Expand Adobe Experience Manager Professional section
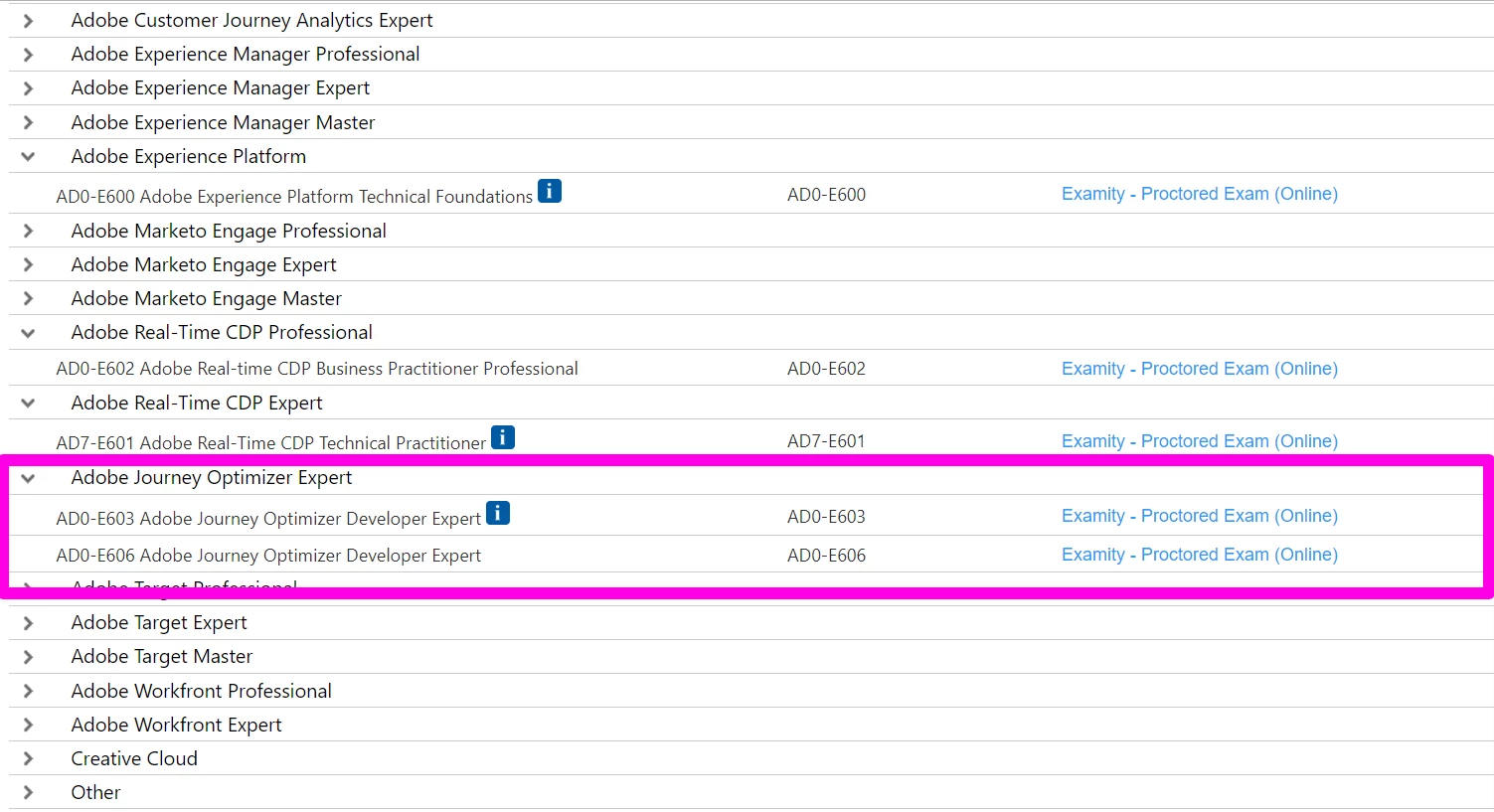This screenshot has width=1494, height=812. click(x=28, y=55)
